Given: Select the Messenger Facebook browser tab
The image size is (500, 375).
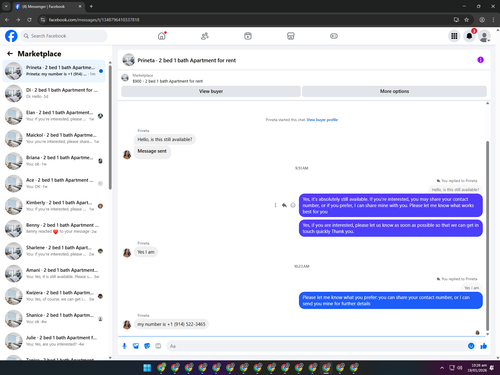Looking at the screenshot, I should [49, 6].
